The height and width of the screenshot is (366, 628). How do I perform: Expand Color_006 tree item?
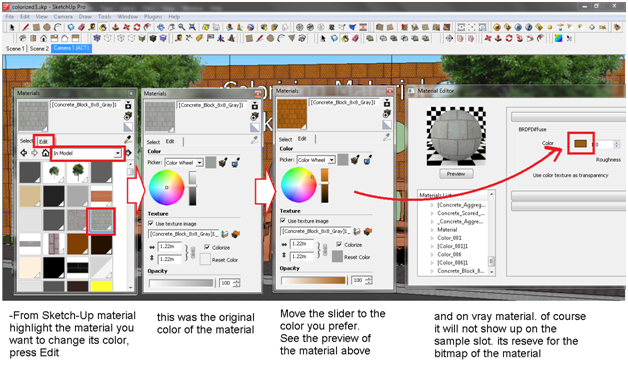pyautogui.click(x=432, y=254)
